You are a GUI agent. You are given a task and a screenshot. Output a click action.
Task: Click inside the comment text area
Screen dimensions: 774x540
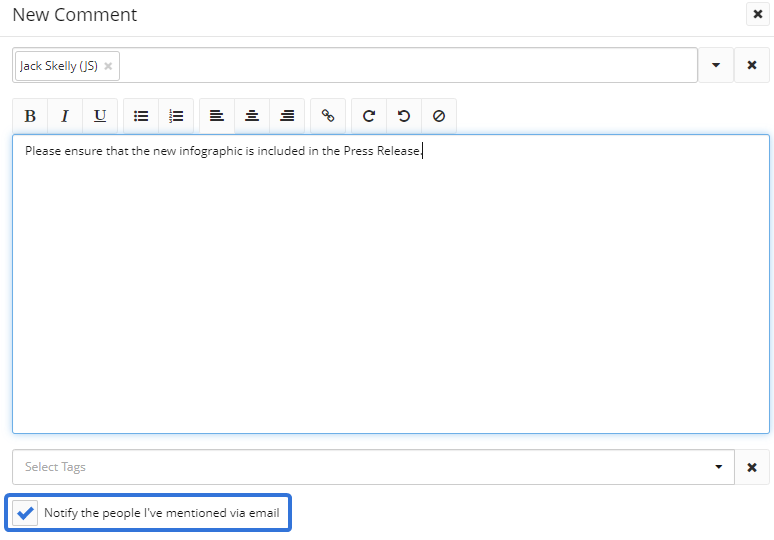[390, 290]
